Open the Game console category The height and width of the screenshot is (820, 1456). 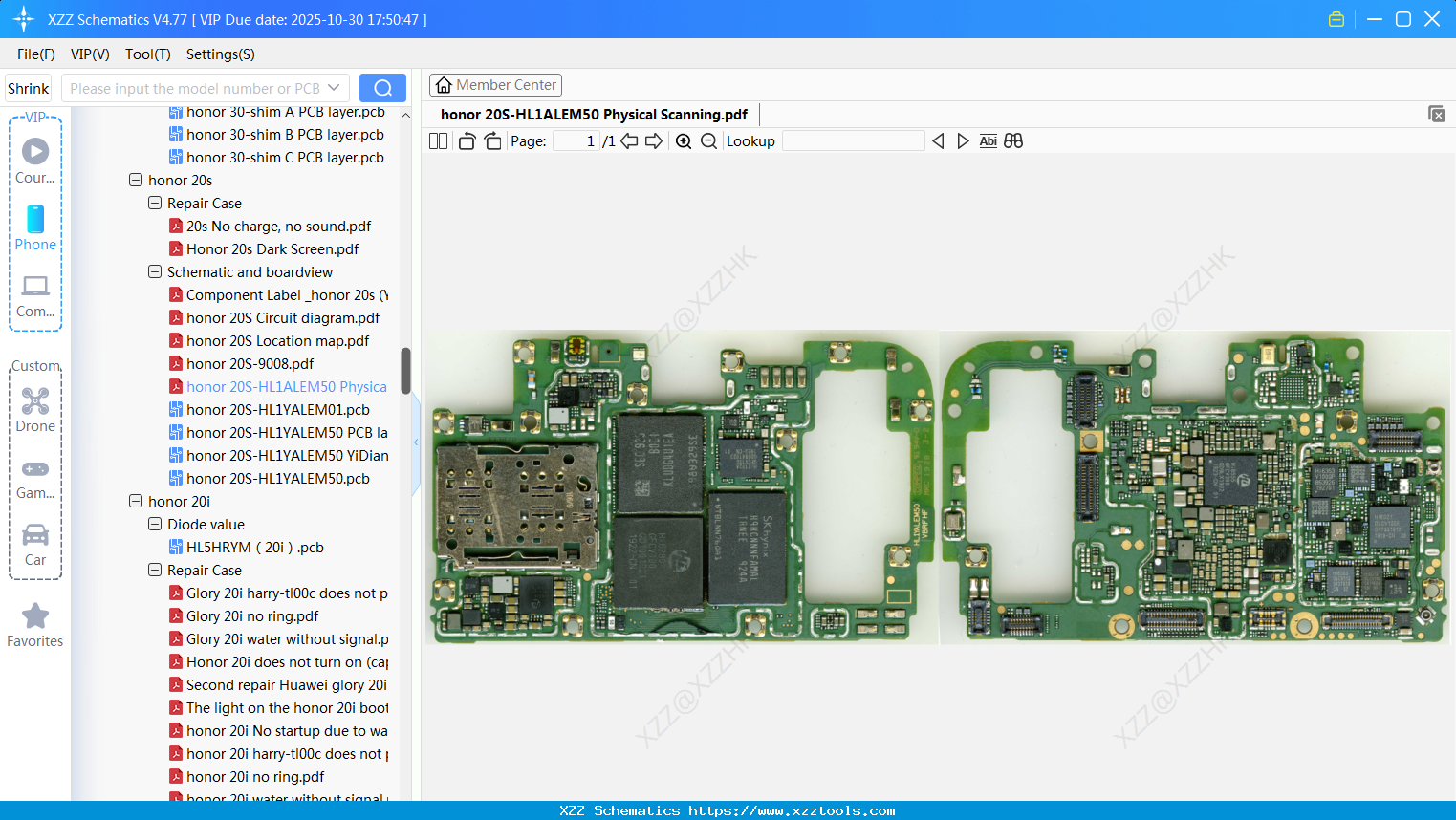point(35,479)
